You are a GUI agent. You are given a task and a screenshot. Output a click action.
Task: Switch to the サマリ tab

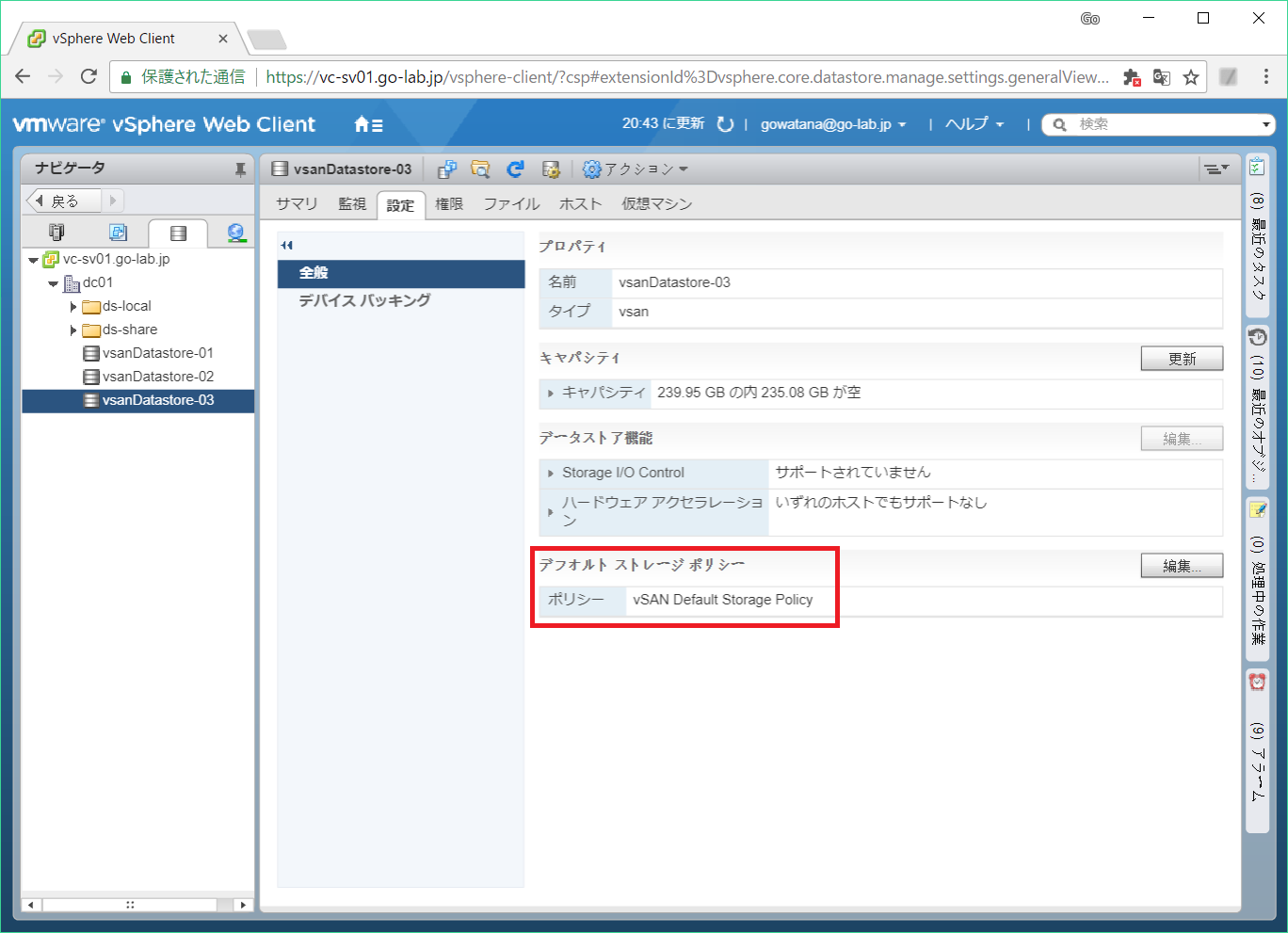[298, 204]
